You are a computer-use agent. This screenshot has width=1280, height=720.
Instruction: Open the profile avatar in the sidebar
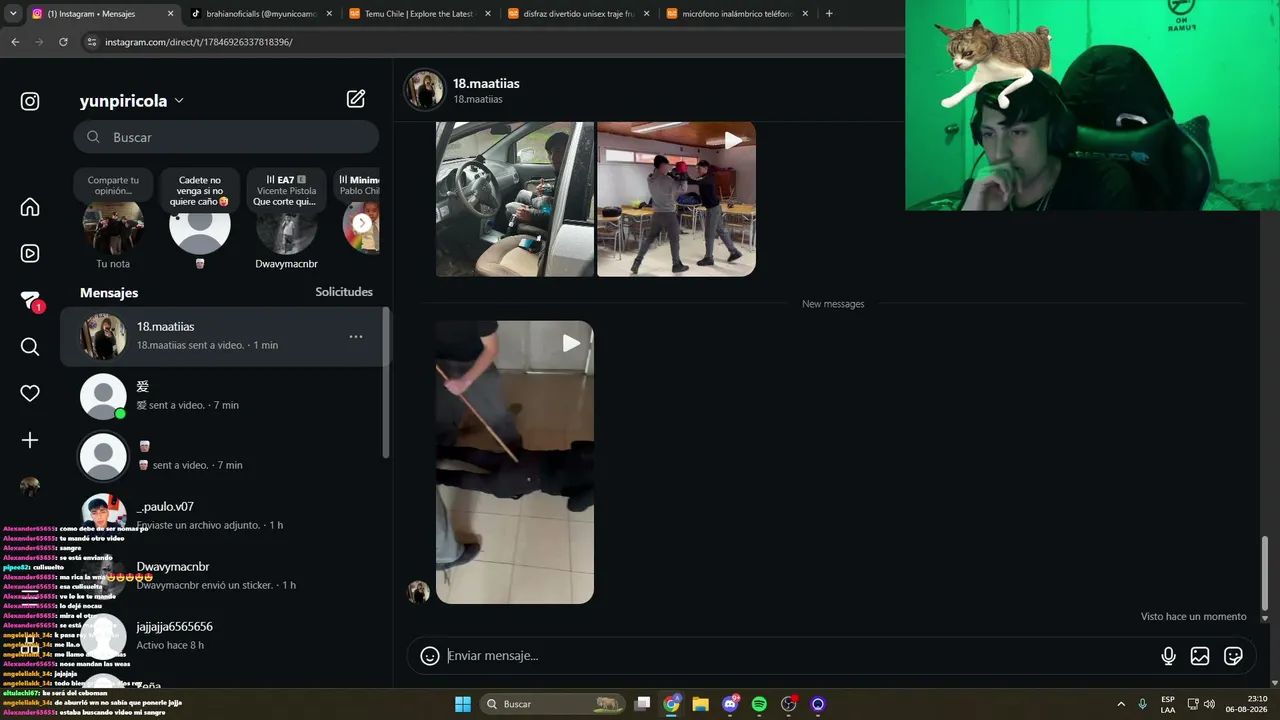click(30, 486)
